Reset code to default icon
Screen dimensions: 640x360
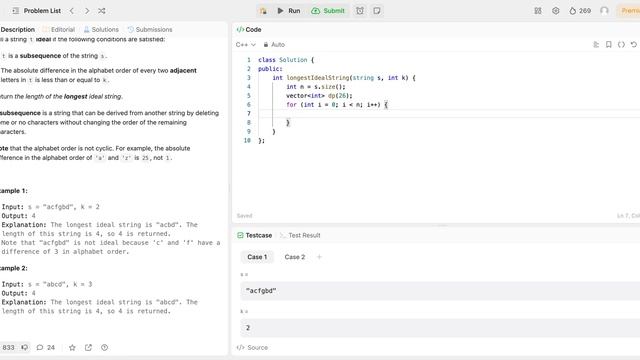pos(633,44)
